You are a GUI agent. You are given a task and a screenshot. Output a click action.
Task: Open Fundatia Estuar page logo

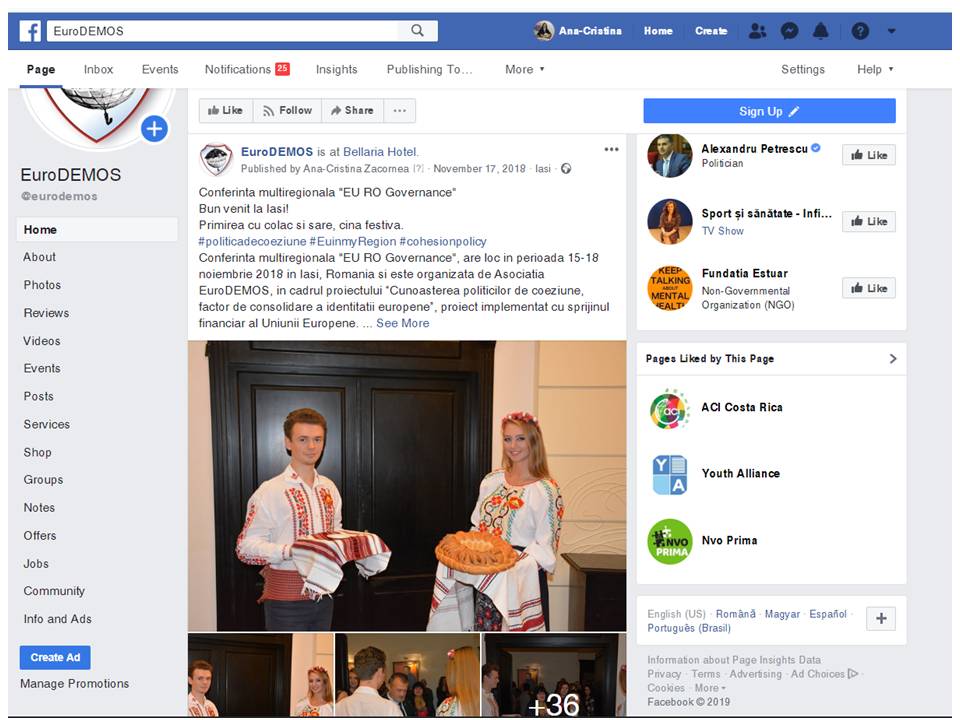point(670,288)
